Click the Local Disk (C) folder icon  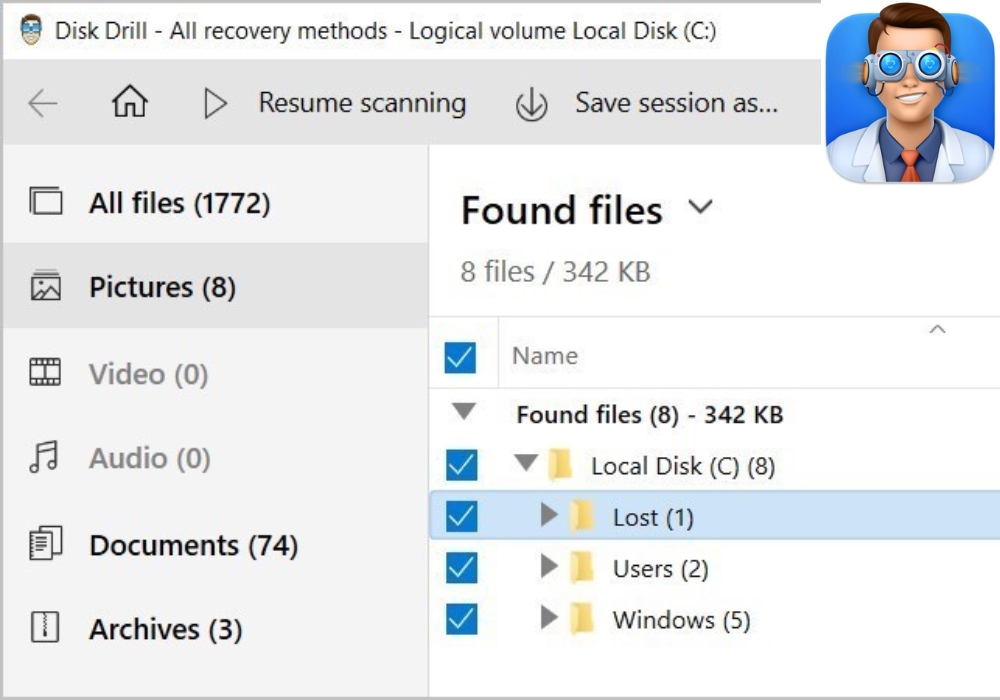coord(560,465)
